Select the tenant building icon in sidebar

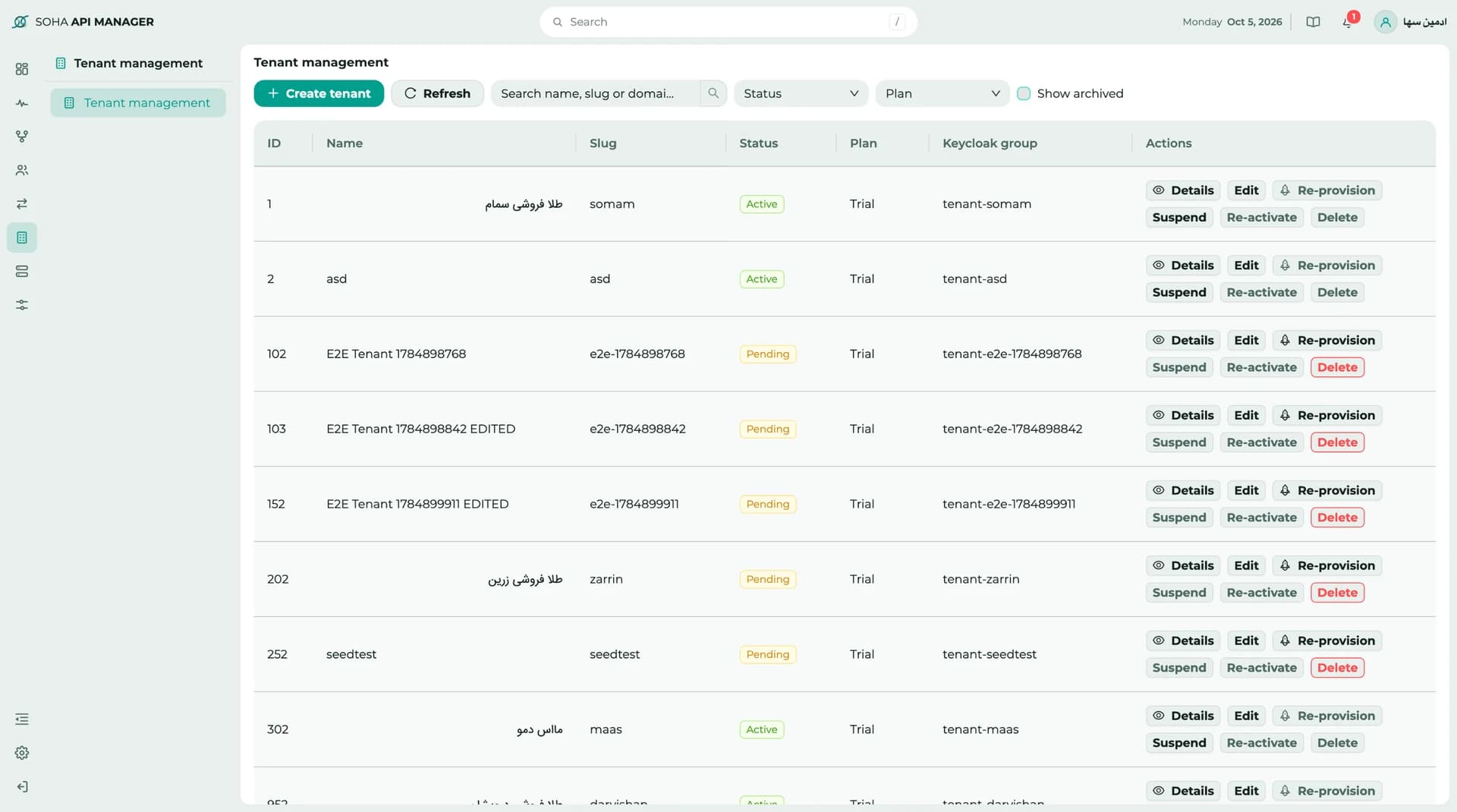(x=22, y=238)
